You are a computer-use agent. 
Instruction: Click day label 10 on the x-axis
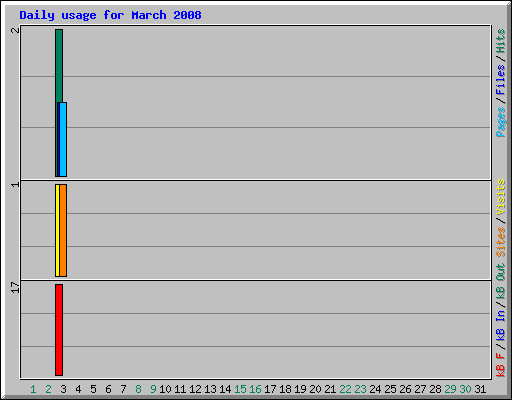165,389
